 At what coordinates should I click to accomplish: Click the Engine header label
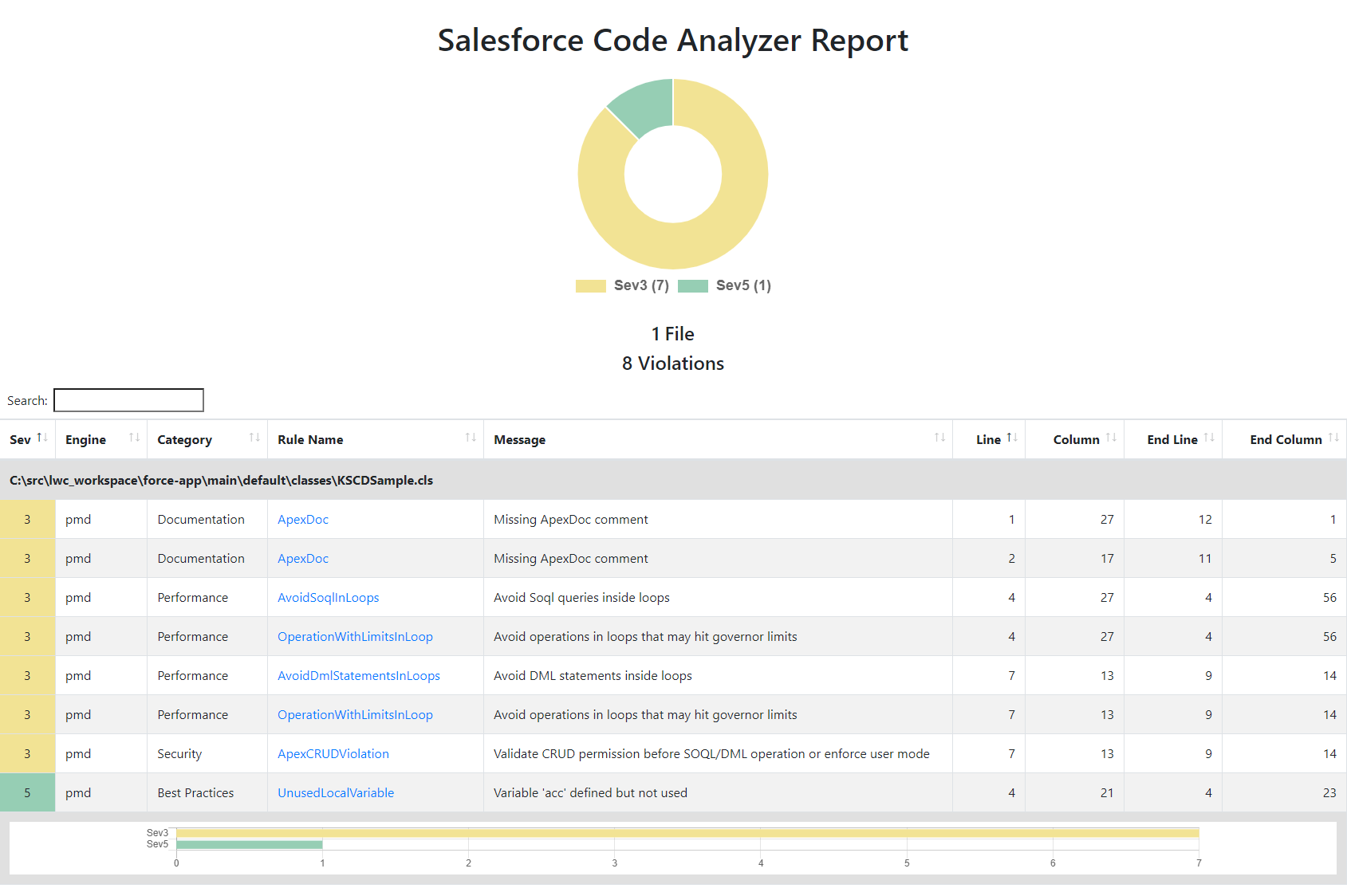click(85, 440)
